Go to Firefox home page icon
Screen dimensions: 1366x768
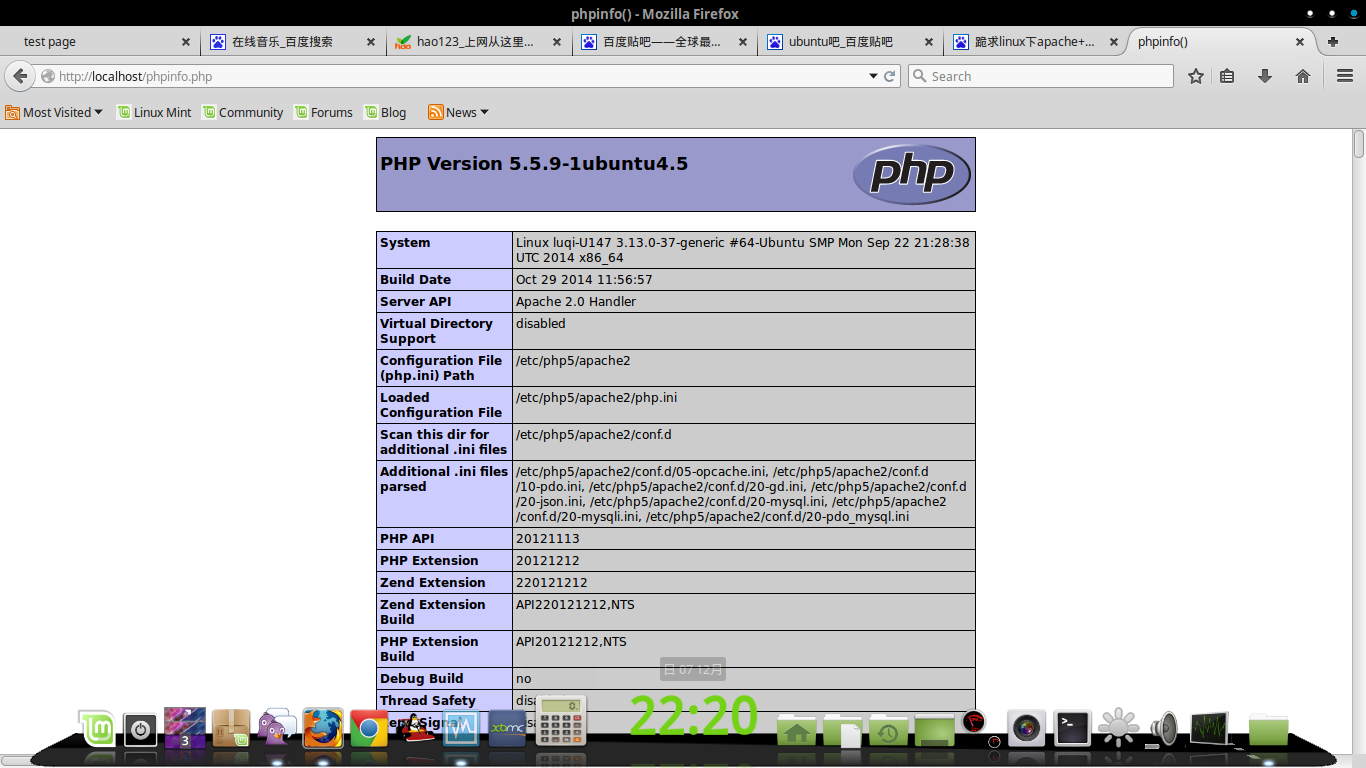point(1303,76)
